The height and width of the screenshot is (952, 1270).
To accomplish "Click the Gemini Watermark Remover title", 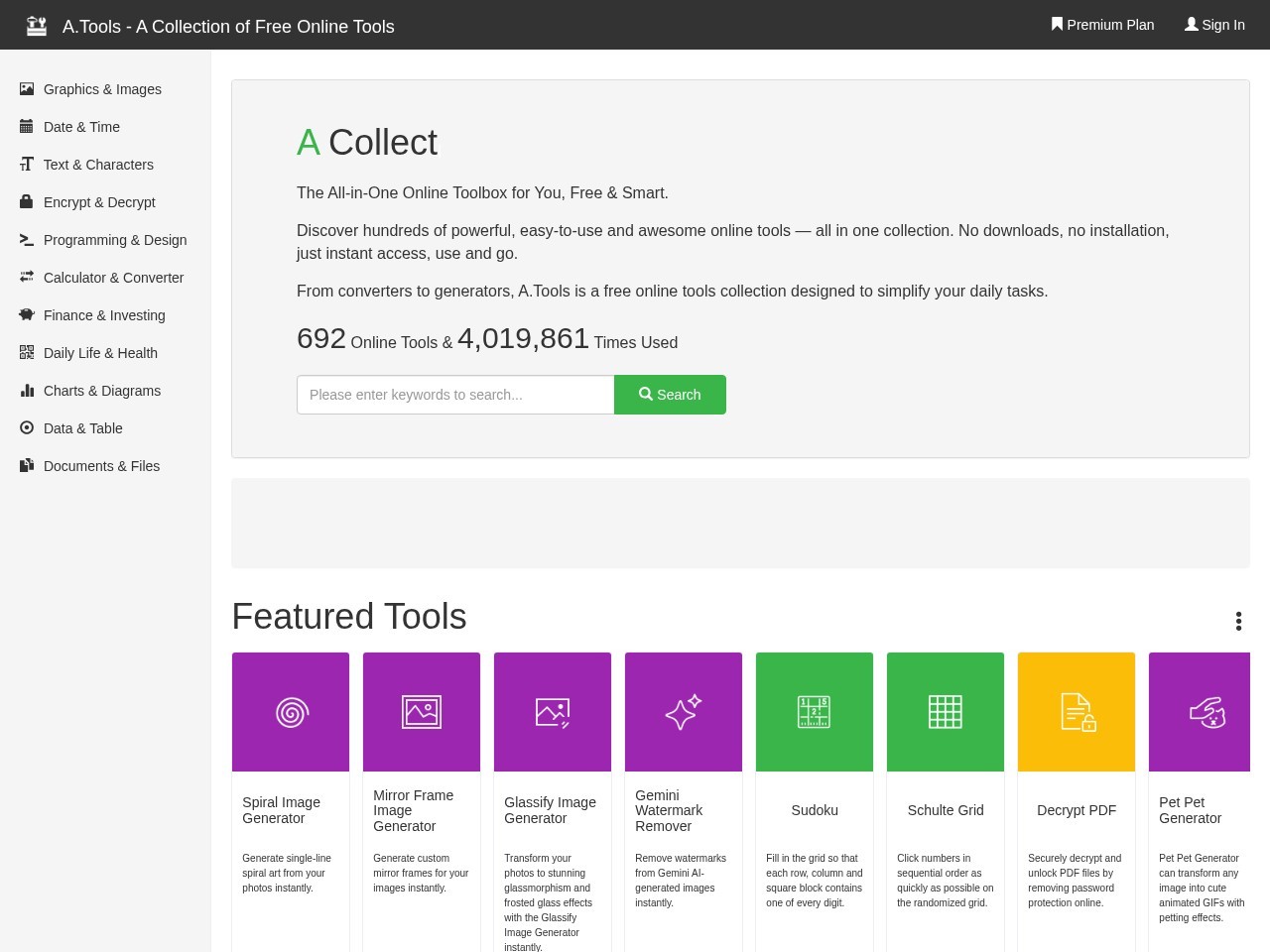I will tap(669, 810).
